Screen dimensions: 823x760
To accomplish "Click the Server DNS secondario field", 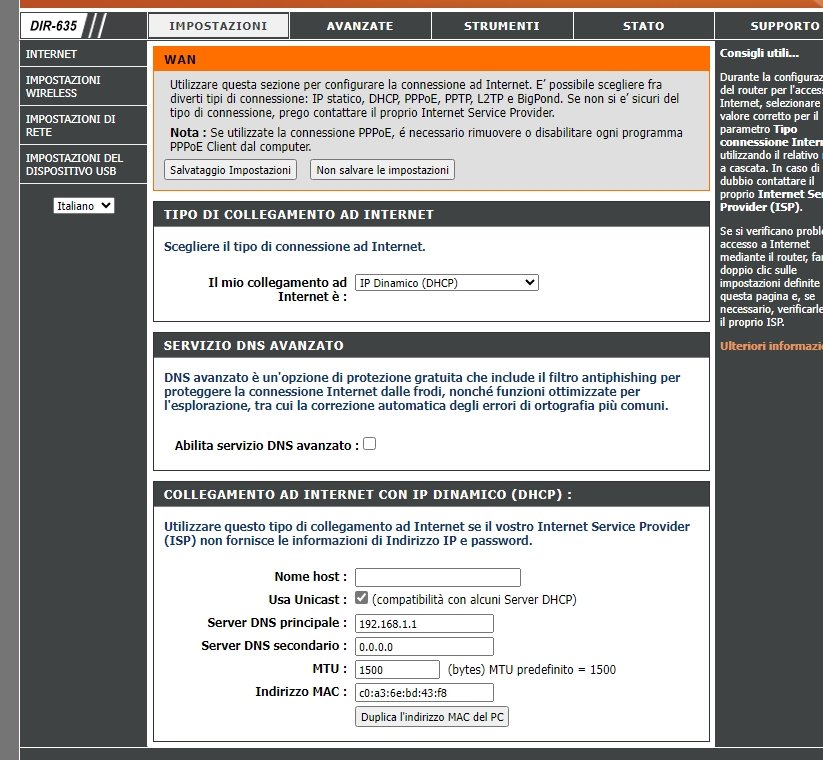I will pos(424,647).
